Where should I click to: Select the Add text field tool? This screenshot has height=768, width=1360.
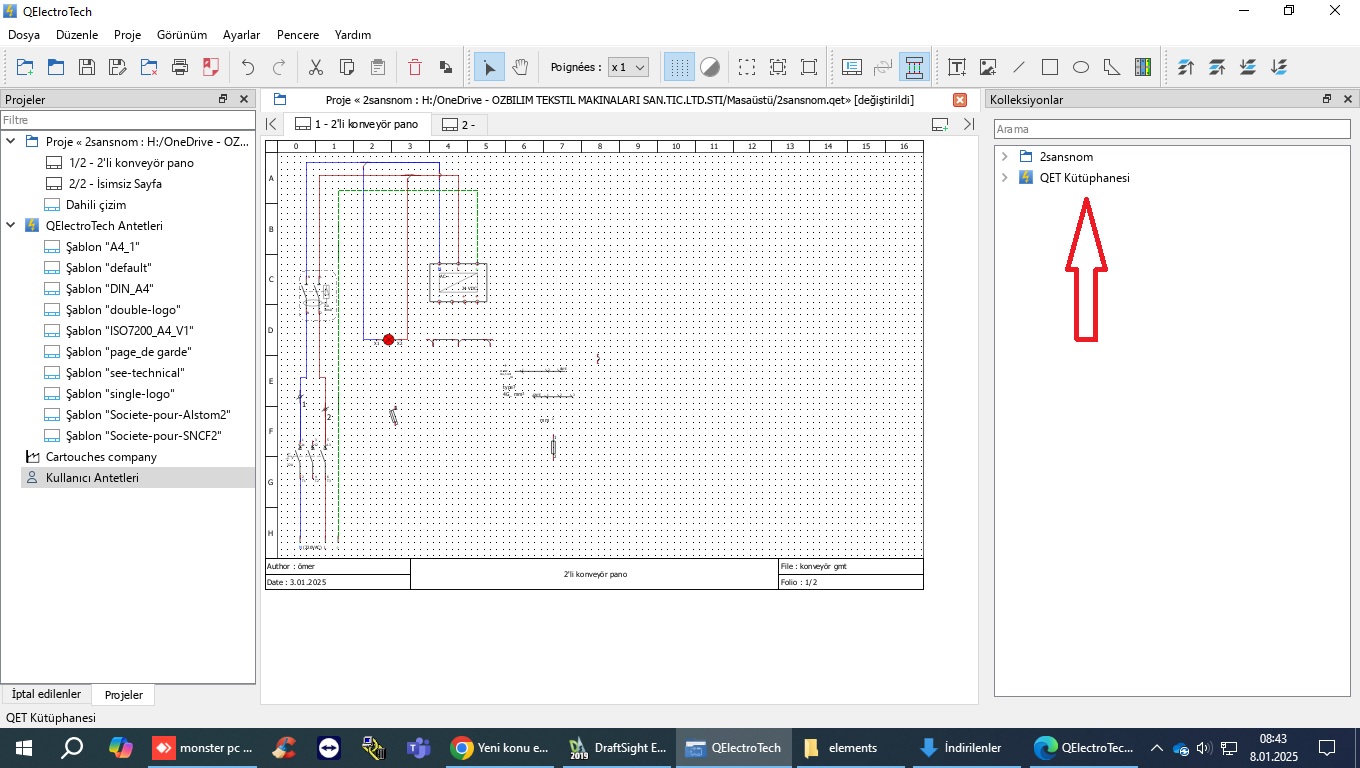coord(957,68)
